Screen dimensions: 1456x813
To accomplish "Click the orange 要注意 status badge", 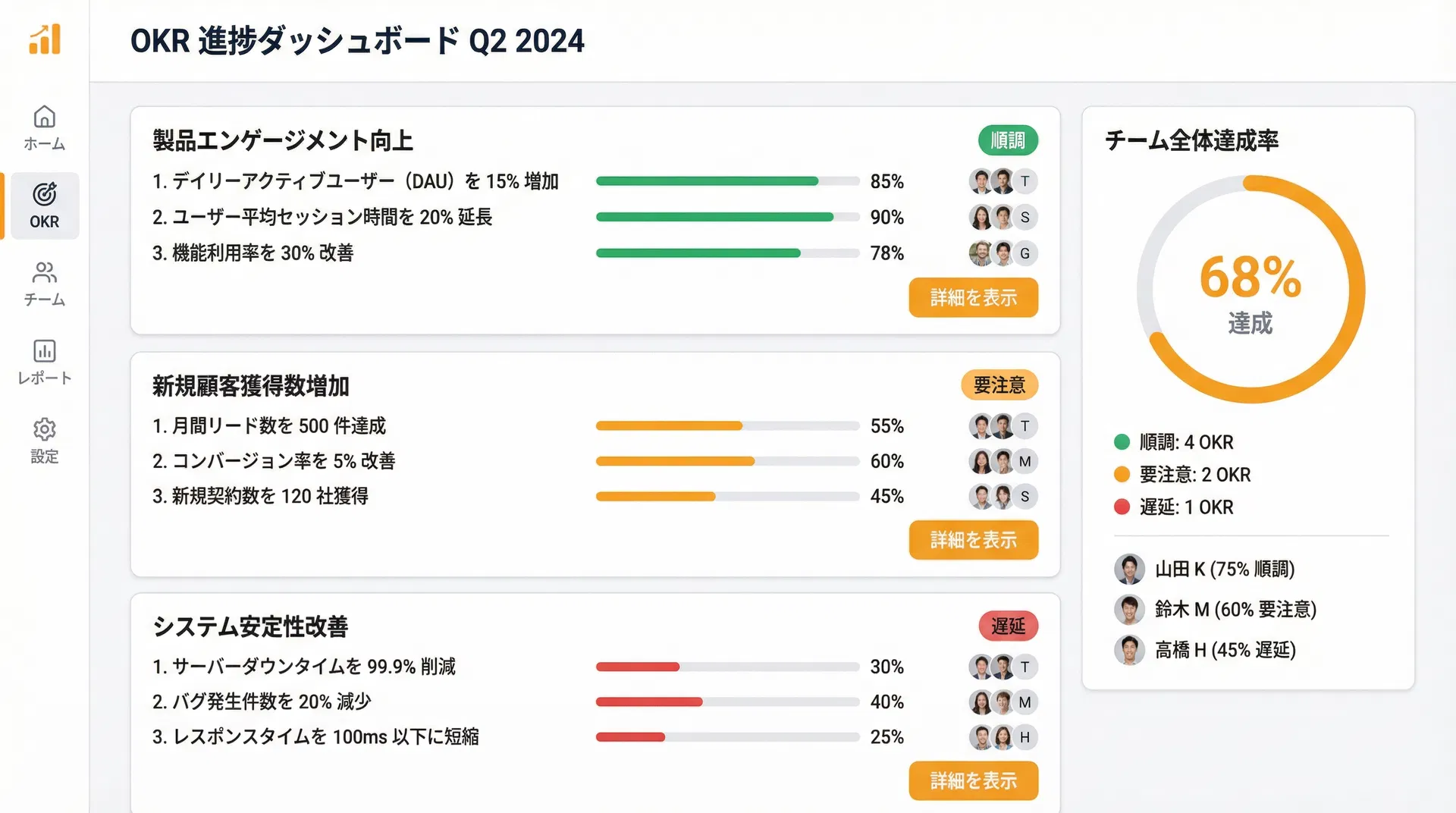I will 999,385.
